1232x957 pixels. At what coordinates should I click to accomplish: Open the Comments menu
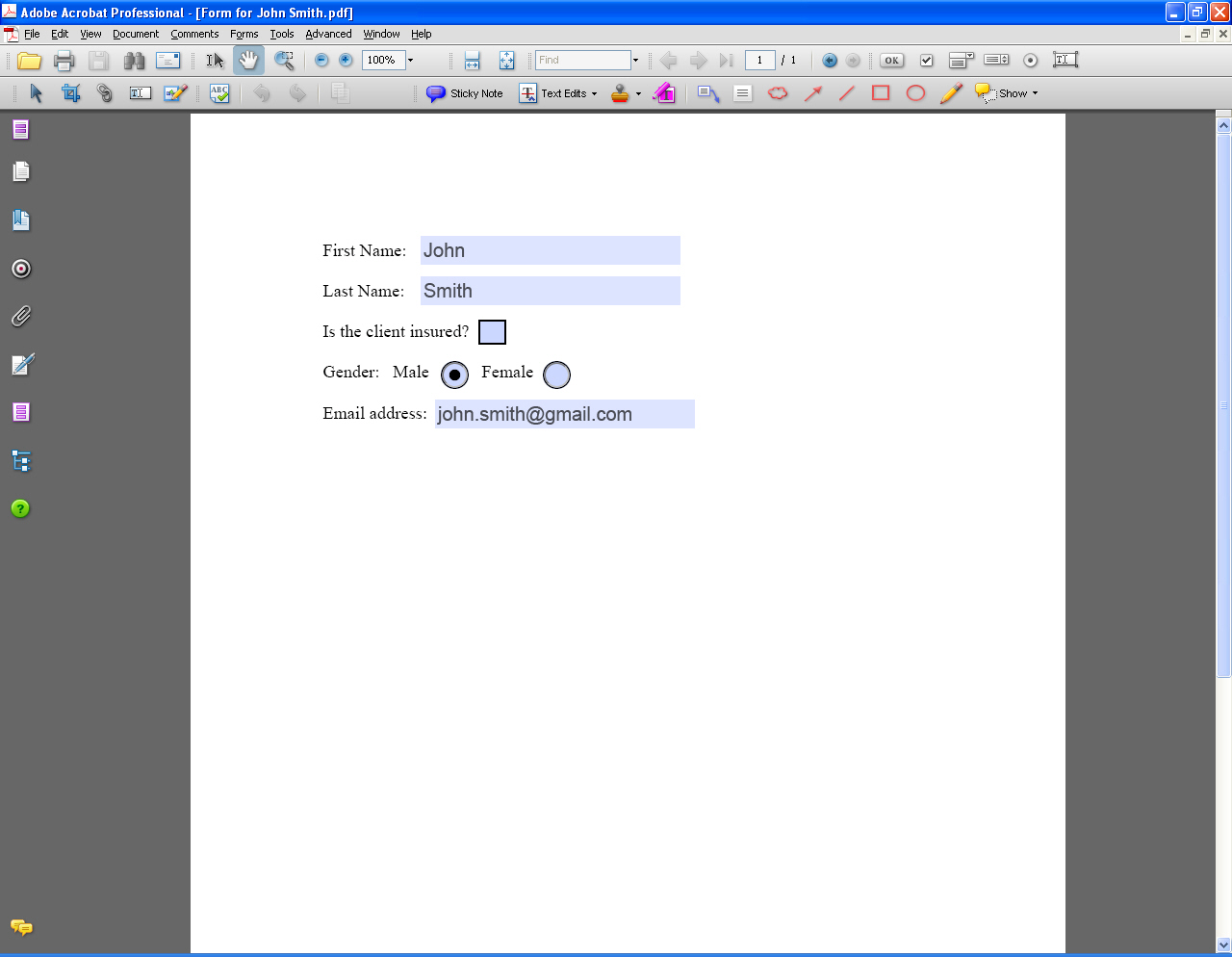click(x=194, y=34)
